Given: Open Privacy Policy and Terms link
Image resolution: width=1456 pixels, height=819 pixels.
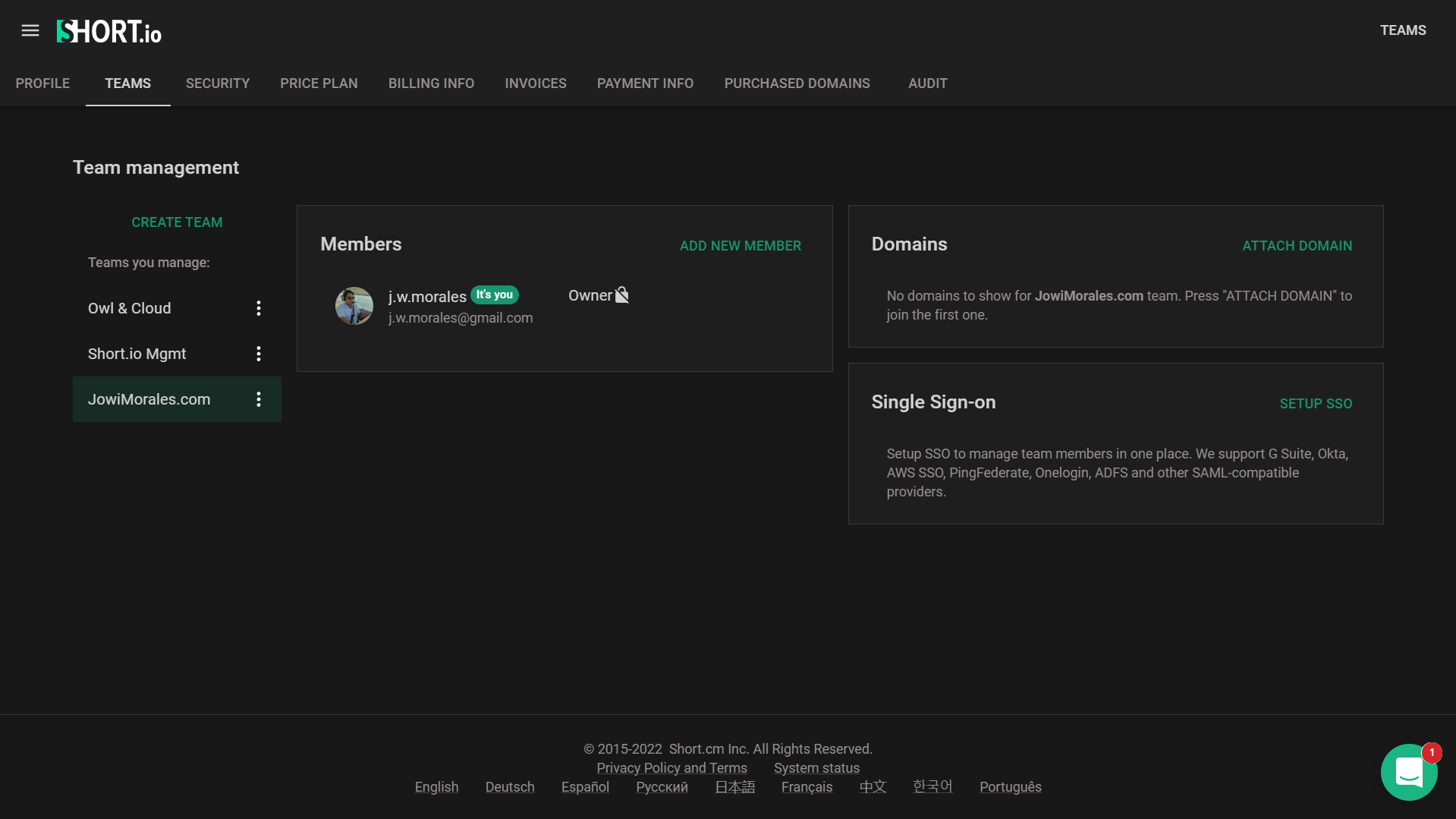Looking at the screenshot, I should (x=671, y=768).
